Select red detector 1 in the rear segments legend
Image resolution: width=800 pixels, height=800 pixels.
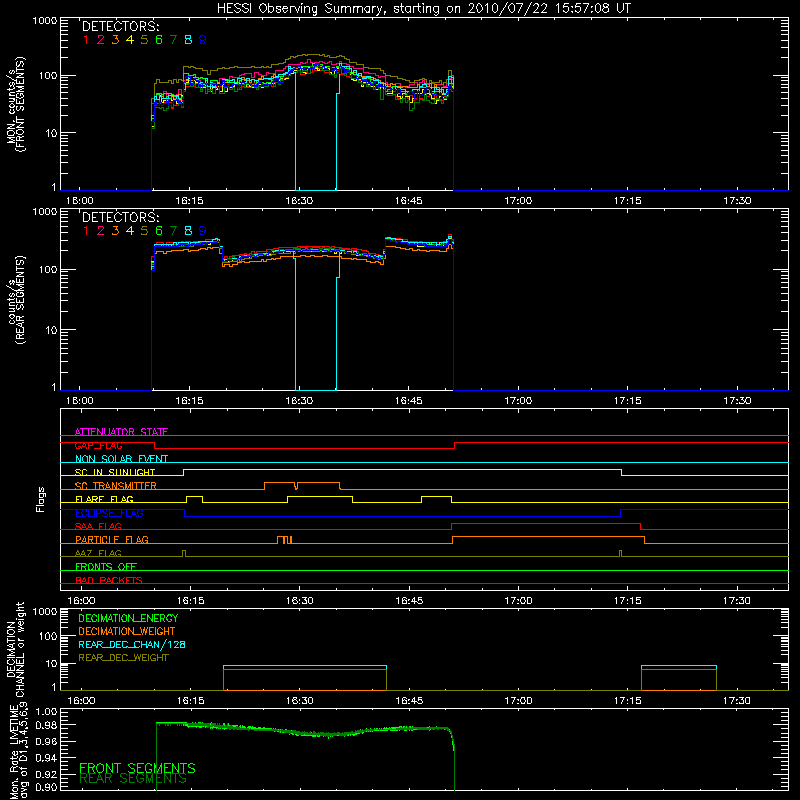click(x=86, y=231)
